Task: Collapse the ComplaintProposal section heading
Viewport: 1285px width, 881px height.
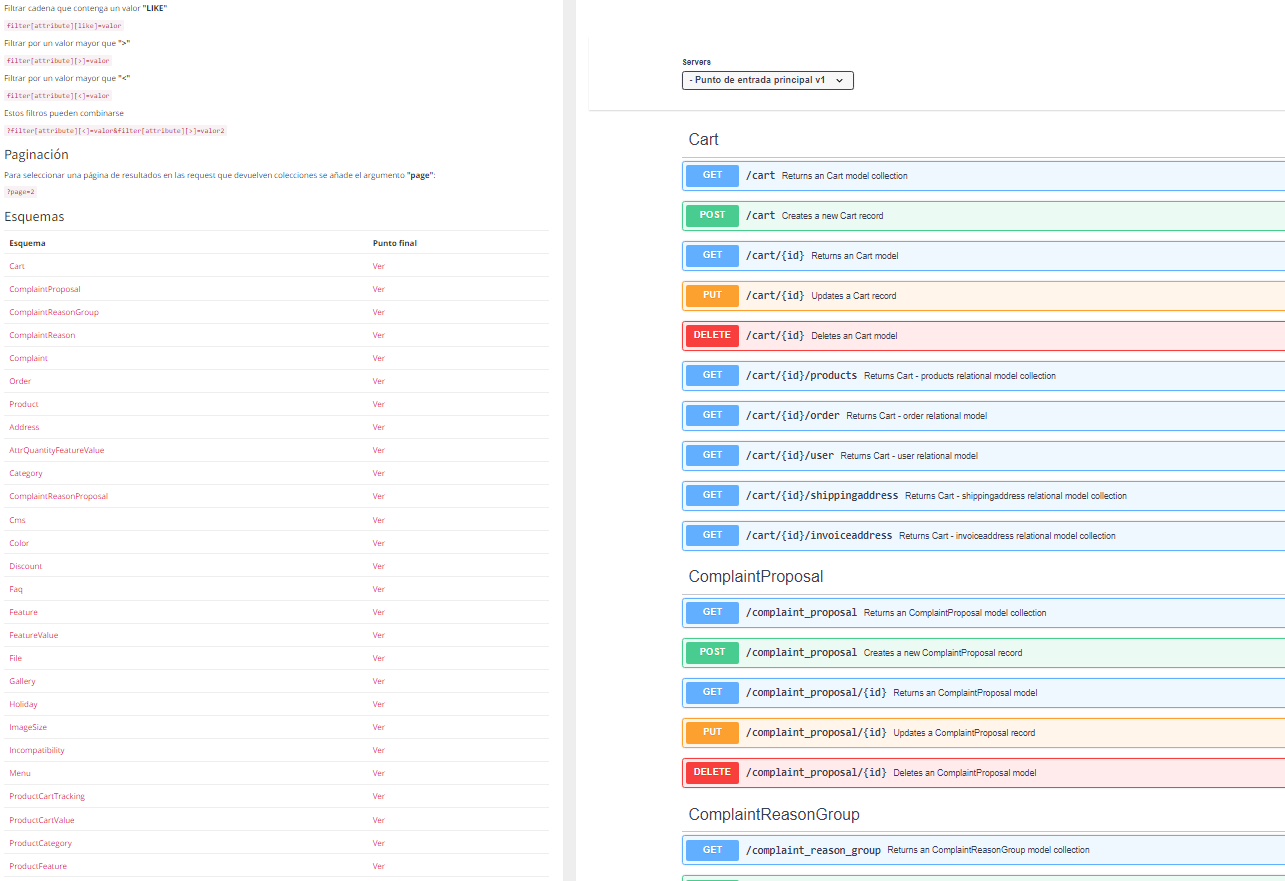Action: [755, 577]
